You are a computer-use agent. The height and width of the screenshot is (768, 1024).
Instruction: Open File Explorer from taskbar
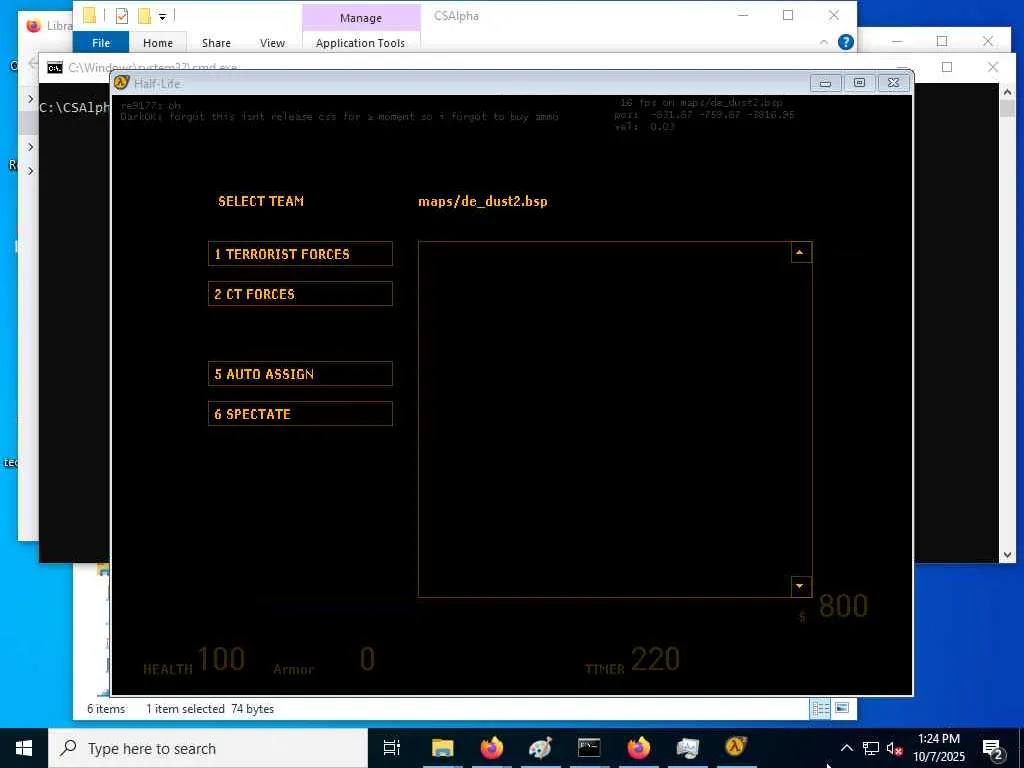[x=442, y=748]
